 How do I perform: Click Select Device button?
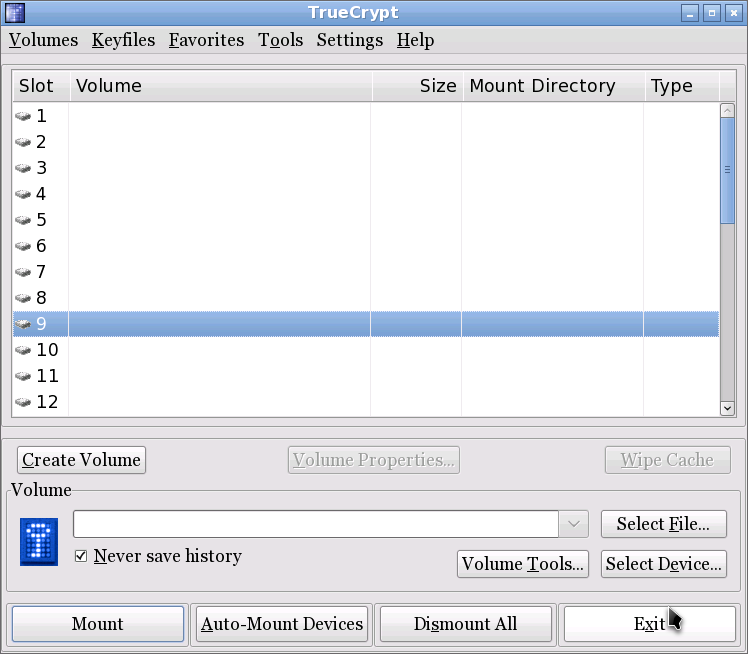[x=664, y=564]
